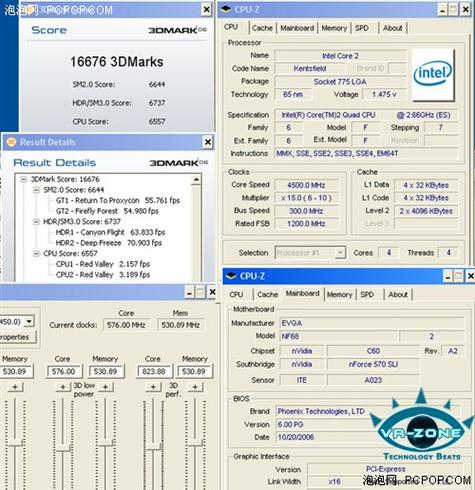Click the Code Name Kentsfield field
The image size is (475, 490).
pos(310,69)
